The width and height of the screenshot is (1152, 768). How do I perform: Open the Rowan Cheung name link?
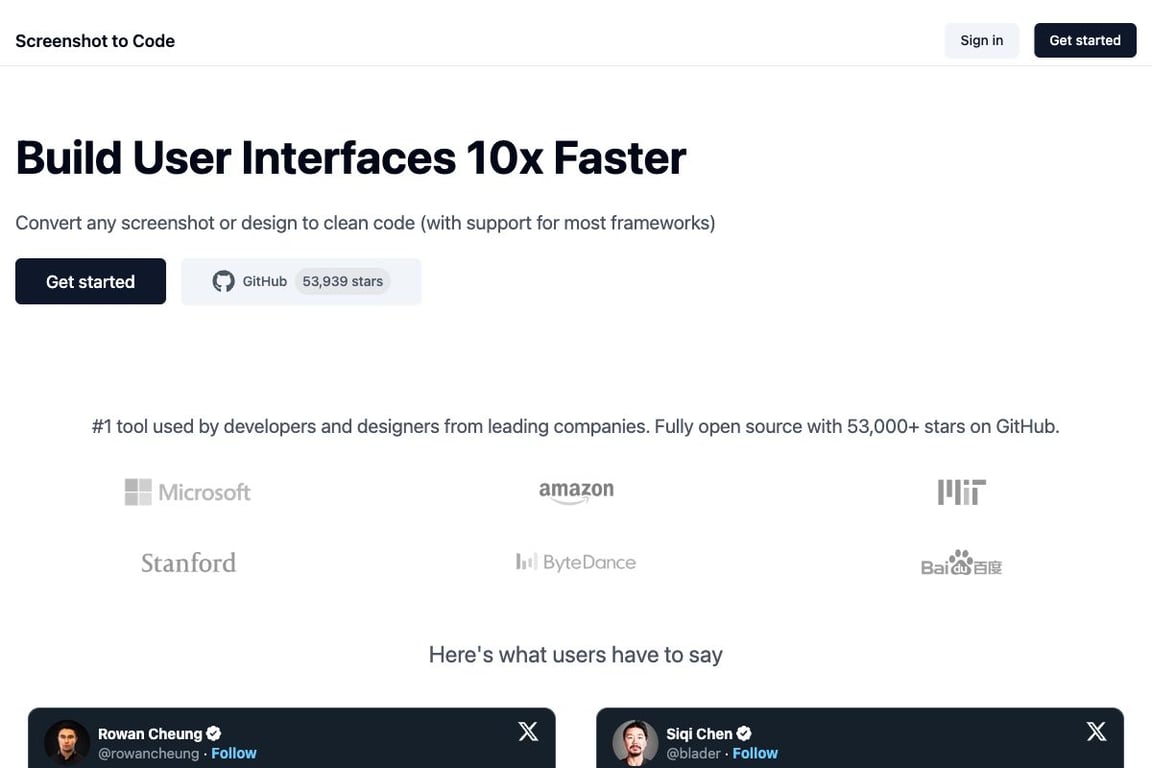(x=150, y=733)
